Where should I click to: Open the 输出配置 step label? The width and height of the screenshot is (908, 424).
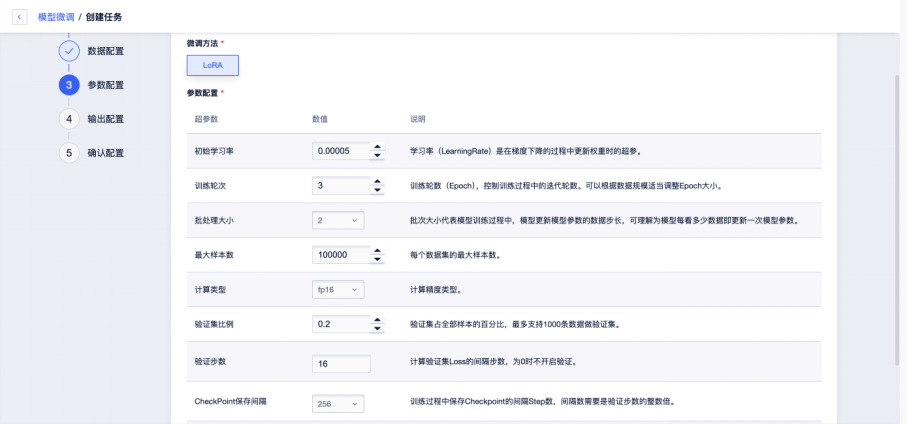point(105,119)
